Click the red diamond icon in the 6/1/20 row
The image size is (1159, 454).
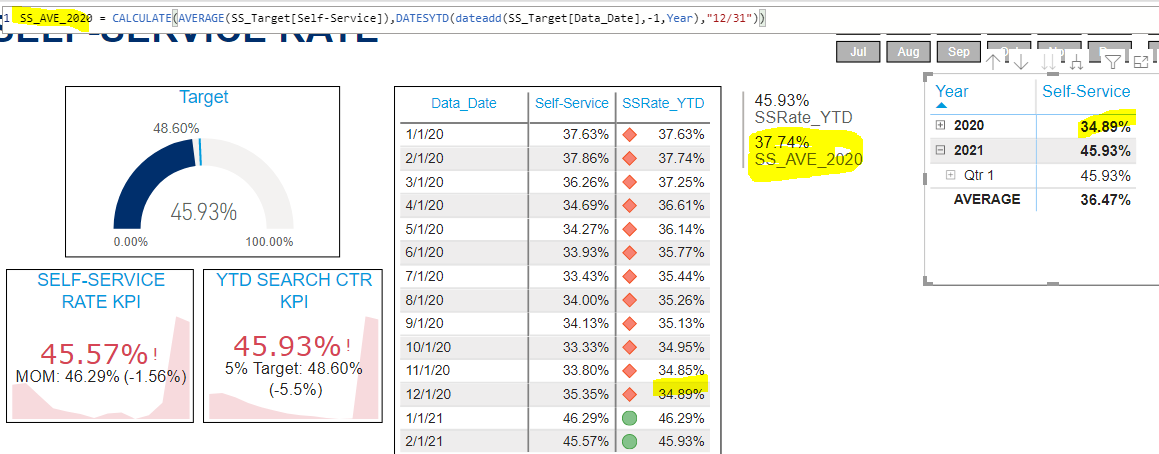pyautogui.click(x=630, y=252)
